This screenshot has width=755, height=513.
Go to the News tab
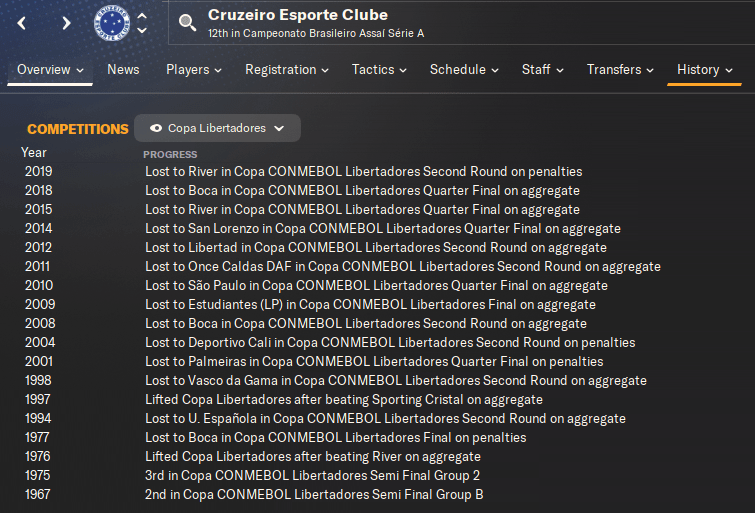pyautogui.click(x=123, y=70)
